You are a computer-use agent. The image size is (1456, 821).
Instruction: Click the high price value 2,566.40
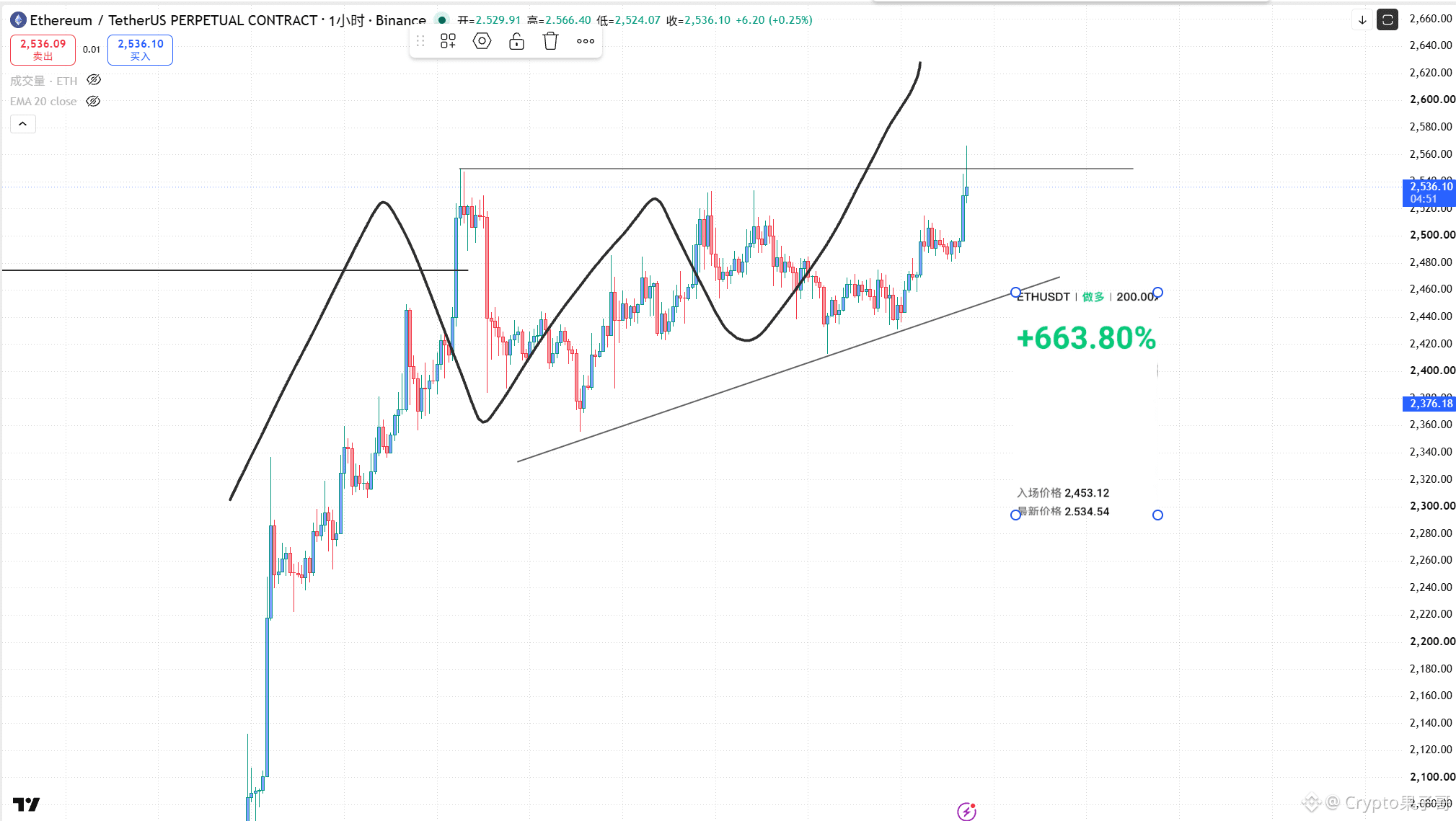point(568,20)
